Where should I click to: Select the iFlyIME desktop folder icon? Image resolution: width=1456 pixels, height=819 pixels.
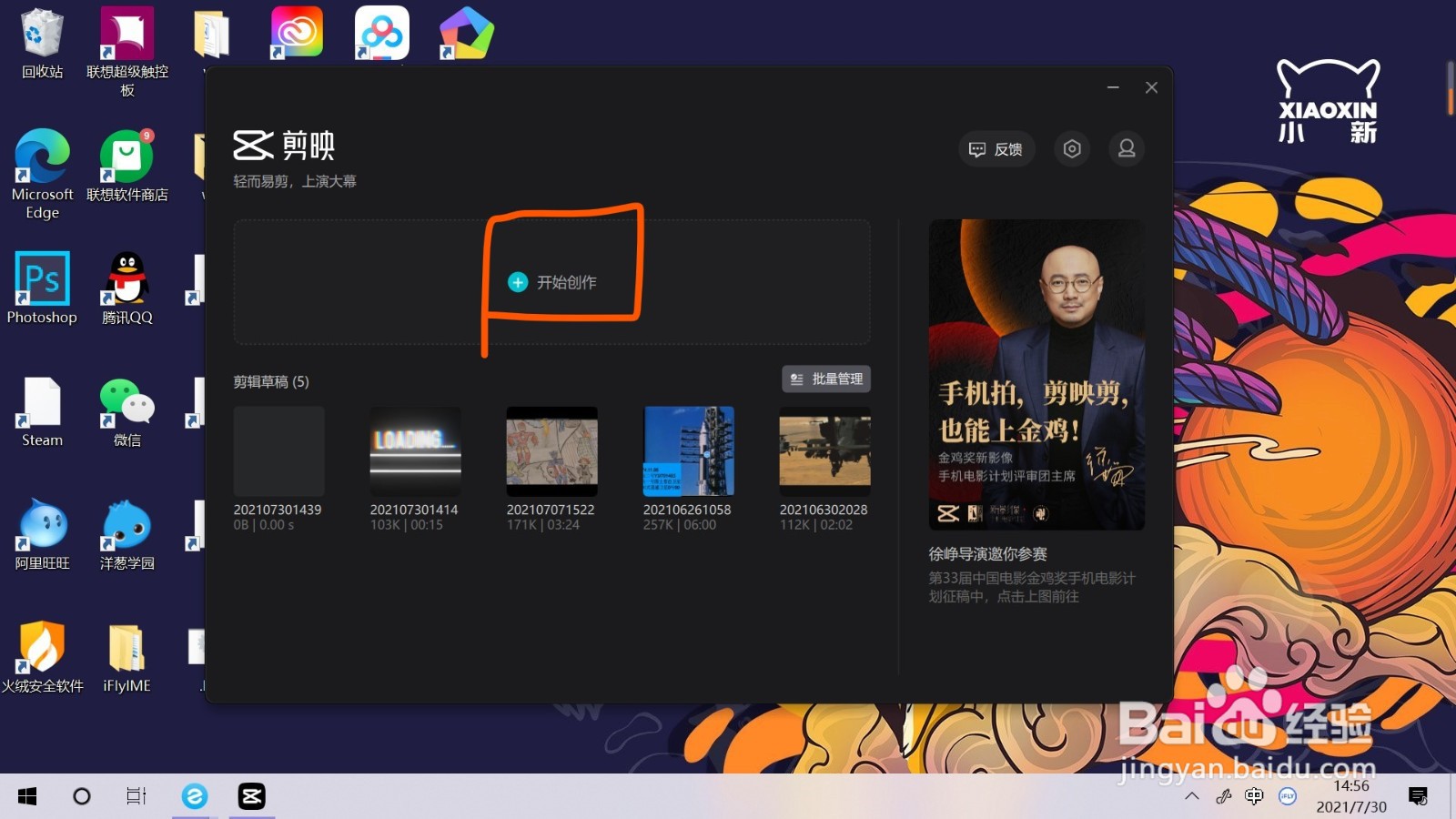click(x=127, y=657)
